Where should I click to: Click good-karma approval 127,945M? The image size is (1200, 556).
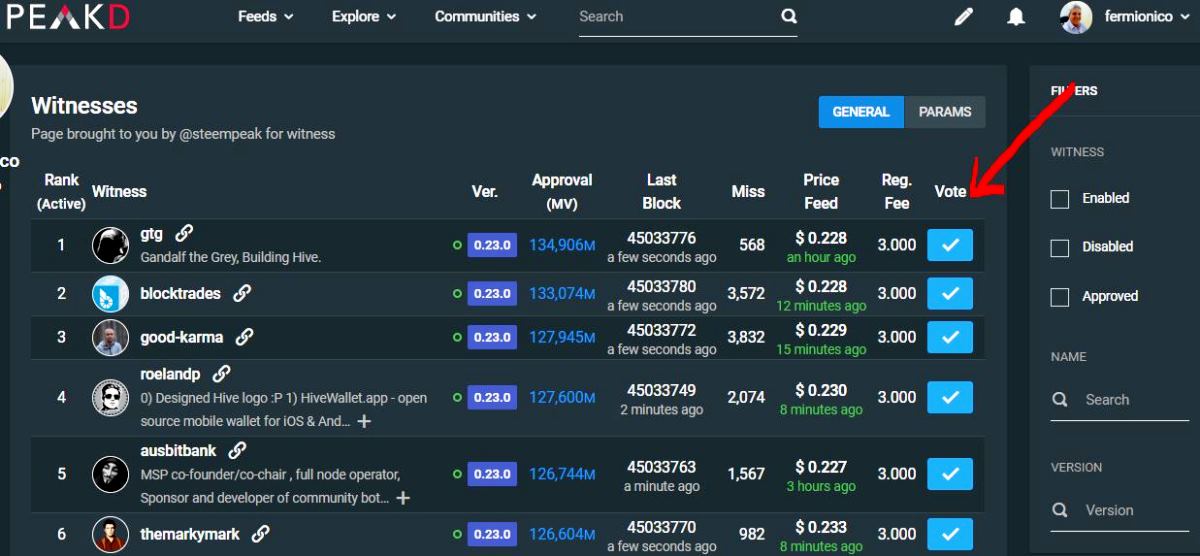(x=562, y=337)
